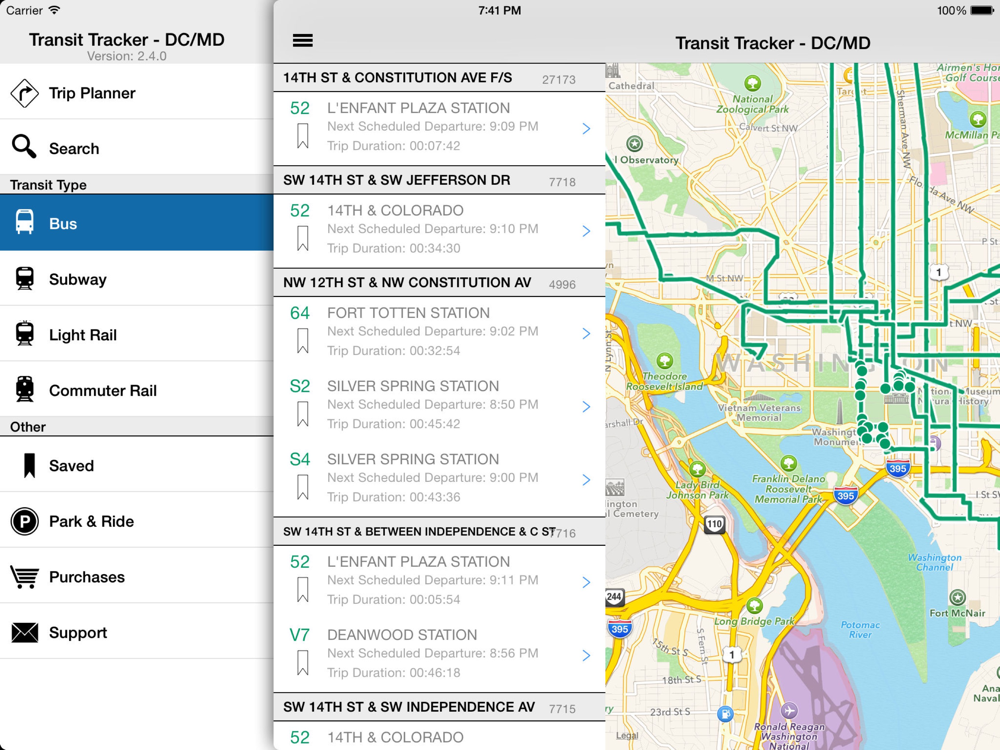Click the Search magnifying glass icon
The height and width of the screenshot is (750, 1000).
[24, 147]
